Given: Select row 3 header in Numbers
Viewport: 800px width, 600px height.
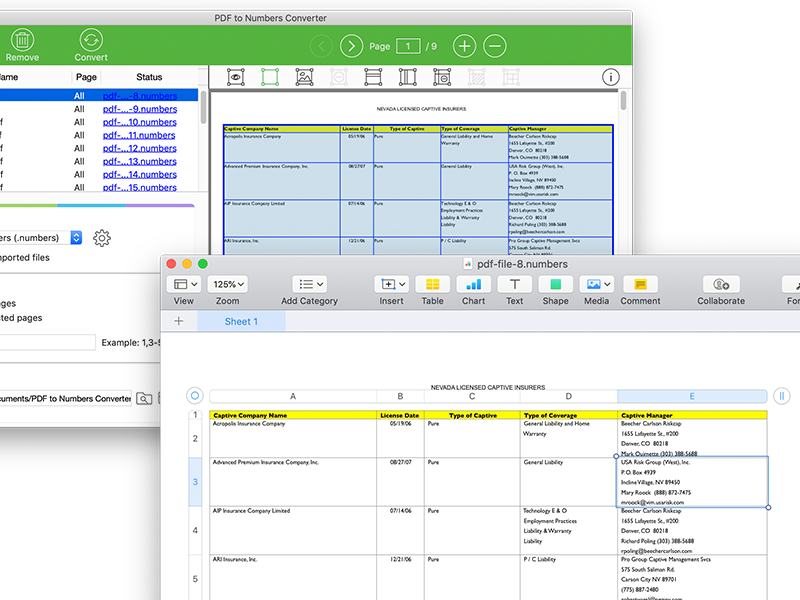Looking at the screenshot, I should click(x=195, y=482).
